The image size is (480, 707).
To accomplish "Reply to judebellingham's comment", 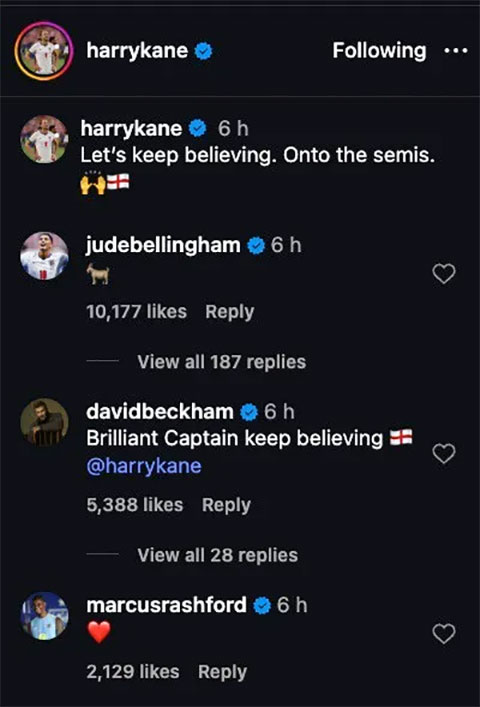I will click(229, 312).
